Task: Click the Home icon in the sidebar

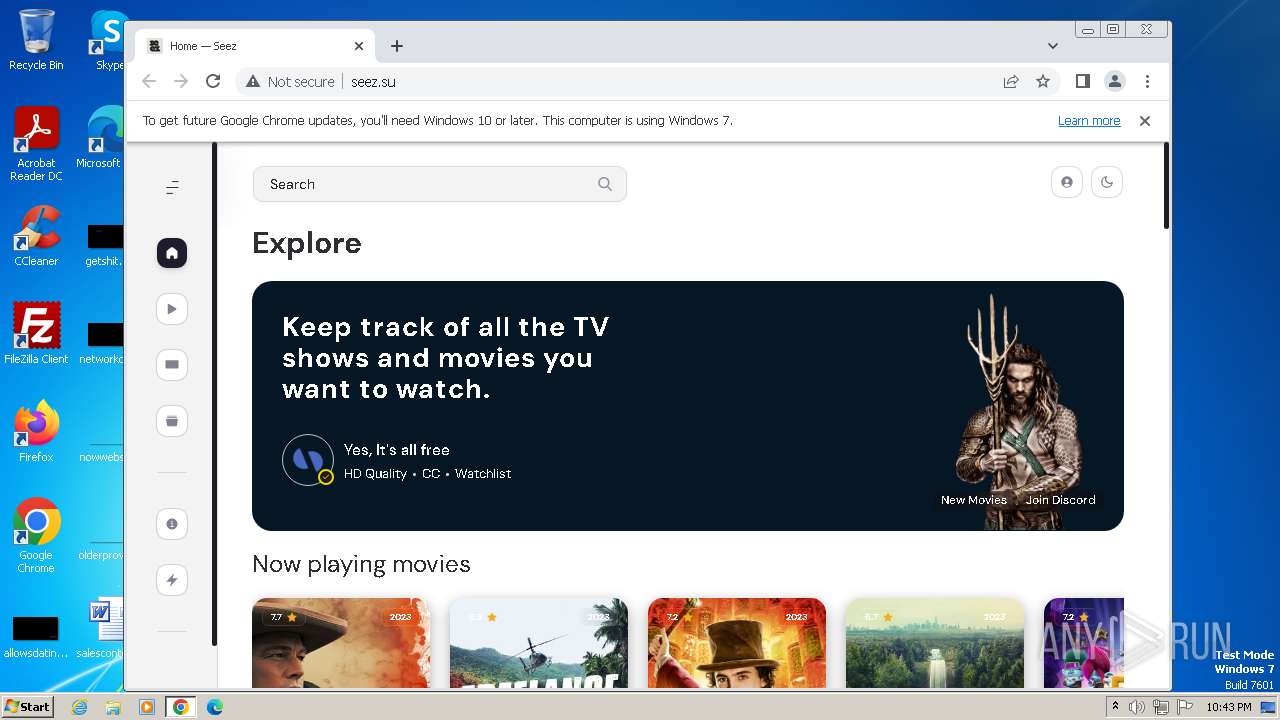Action: coord(172,253)
